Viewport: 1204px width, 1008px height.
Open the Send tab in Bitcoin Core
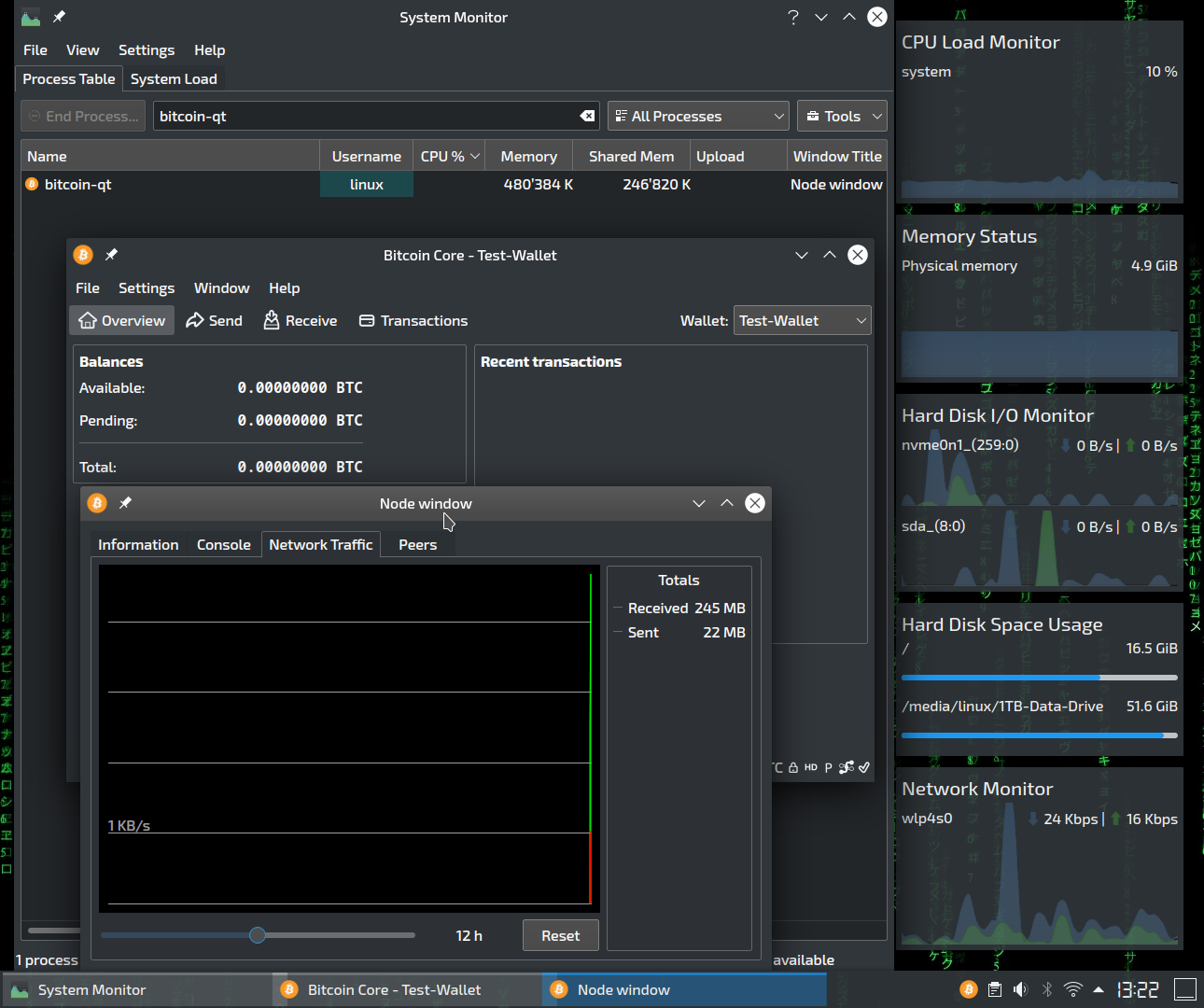214,320
